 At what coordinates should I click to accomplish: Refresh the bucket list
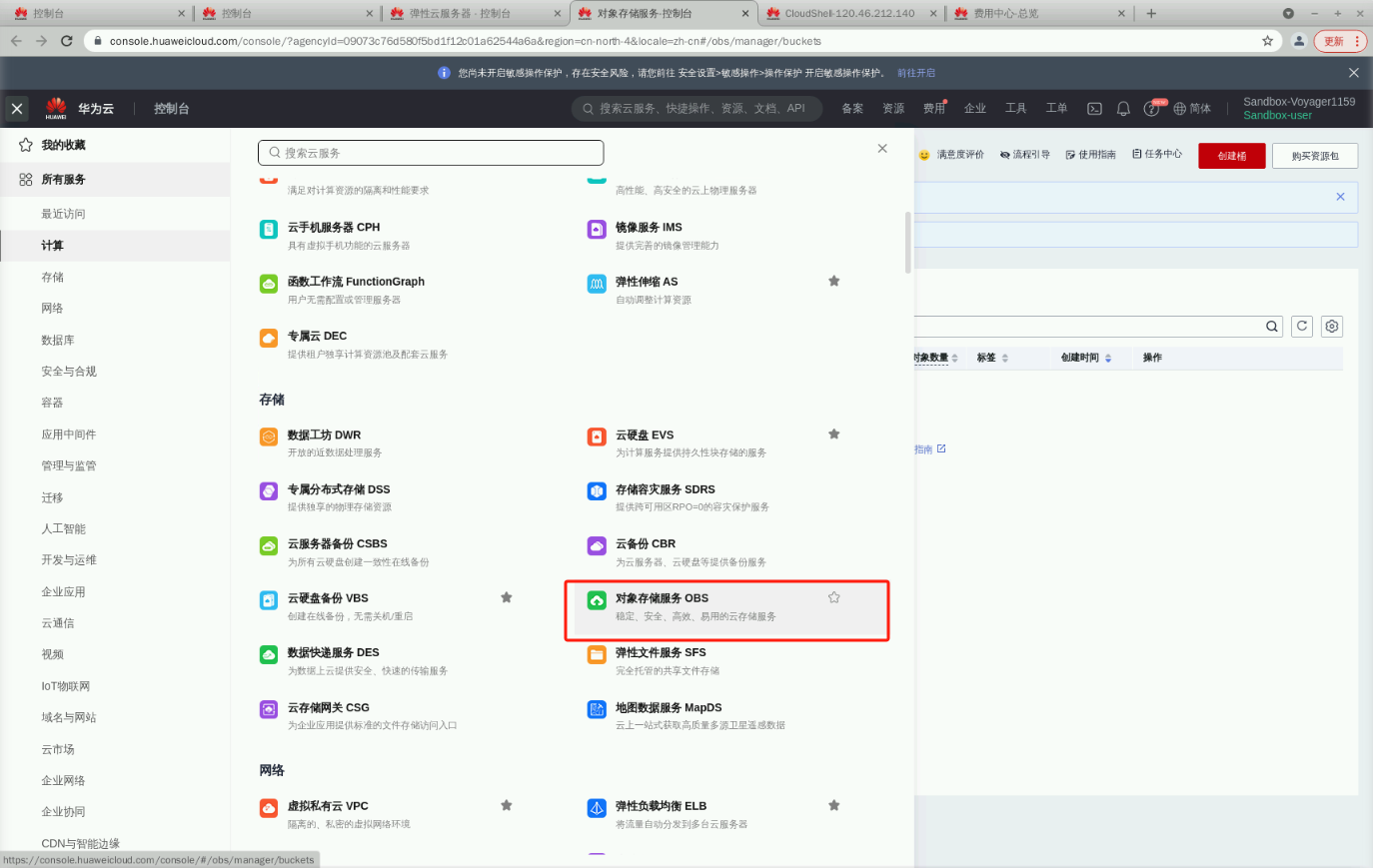click(x=1302, y=327)
